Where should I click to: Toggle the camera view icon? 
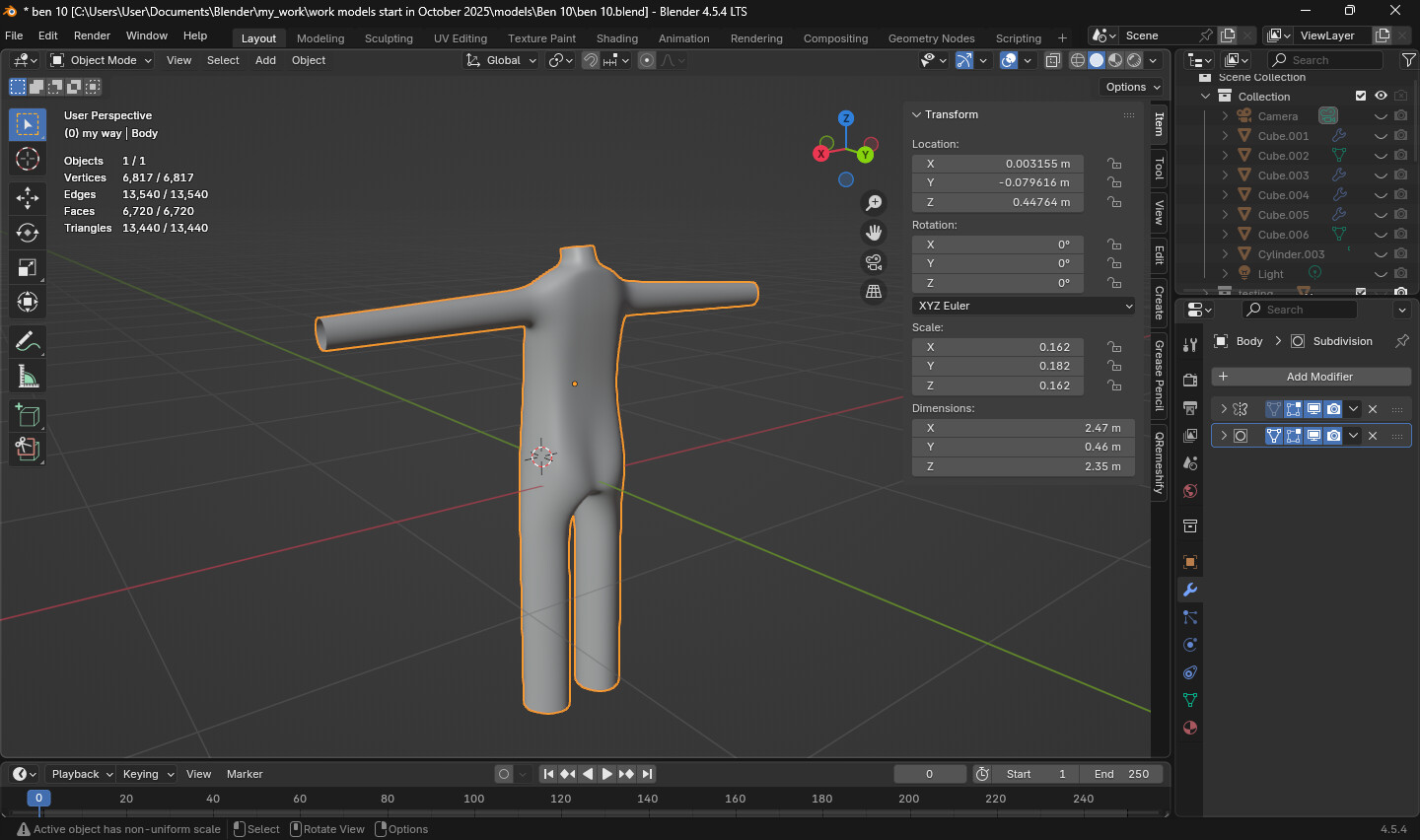pyautogui.click(x=874, y=262)
